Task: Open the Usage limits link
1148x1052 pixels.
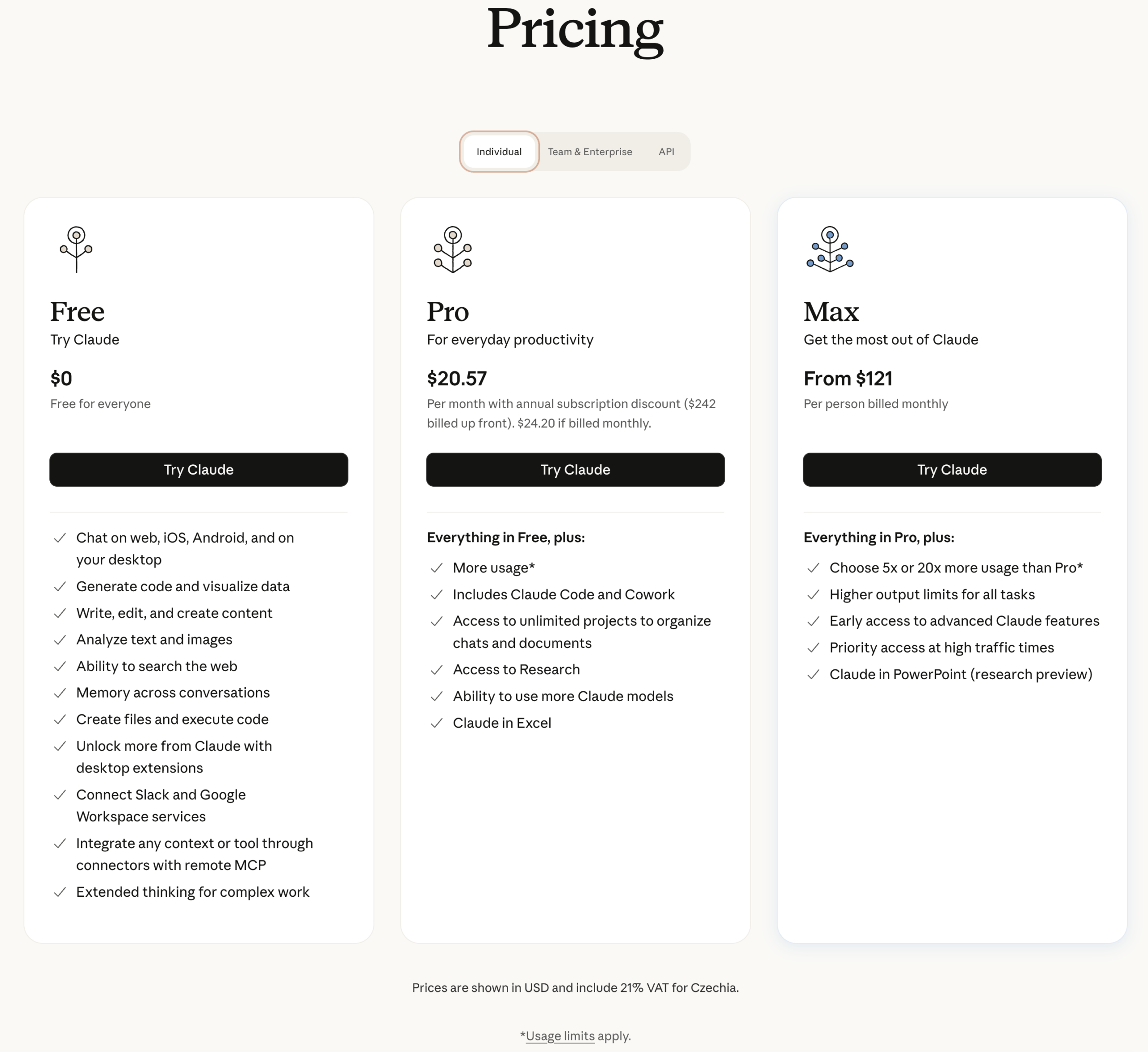Action: (560, 1036)
